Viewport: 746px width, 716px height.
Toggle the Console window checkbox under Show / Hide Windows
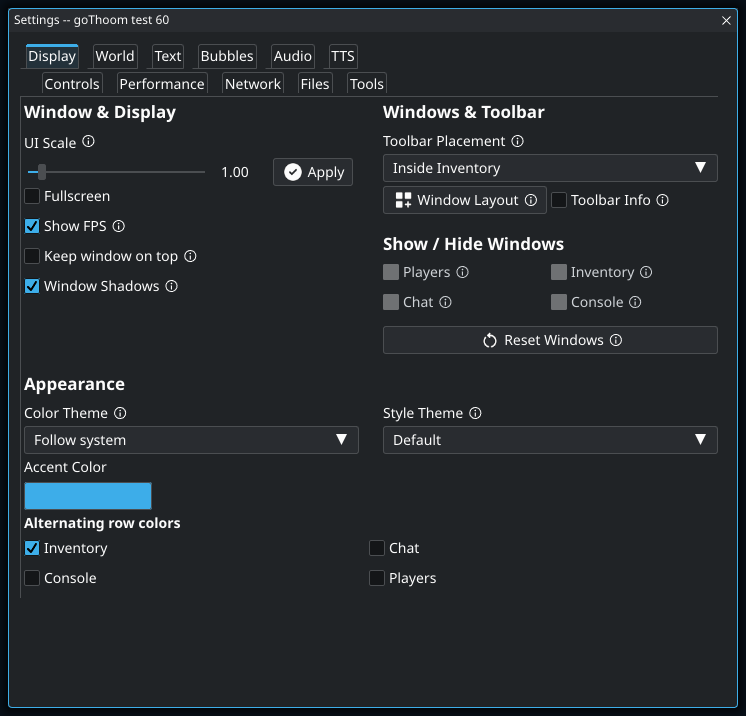click(559, 302)
